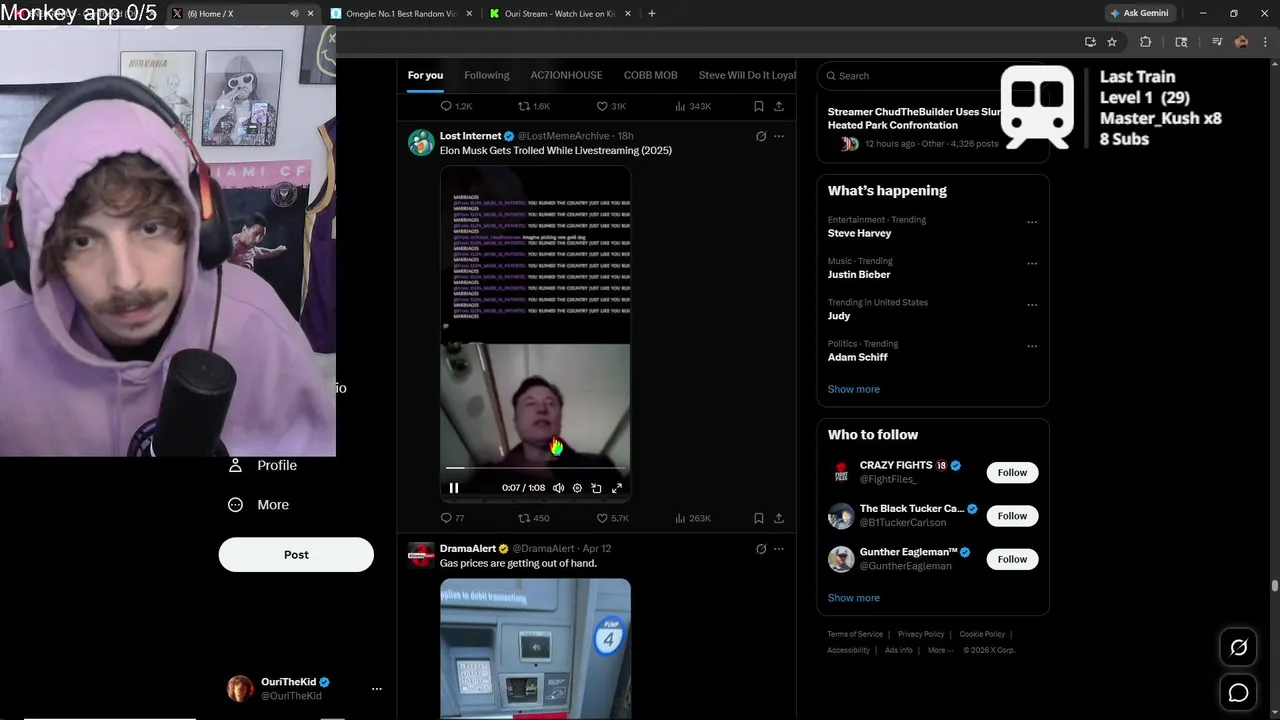Screen dimensions: 1280x720
Task: Open Privacy Policy link
Action: tap(921, 634)
